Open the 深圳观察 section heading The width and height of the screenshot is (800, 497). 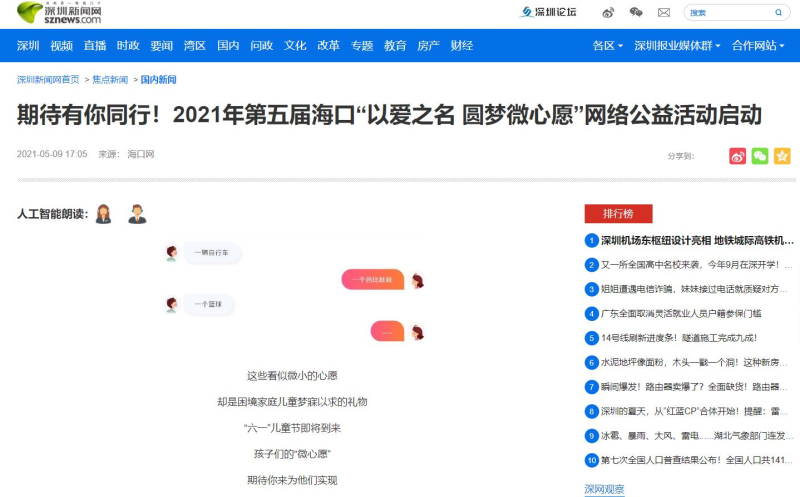coord(604,489)
